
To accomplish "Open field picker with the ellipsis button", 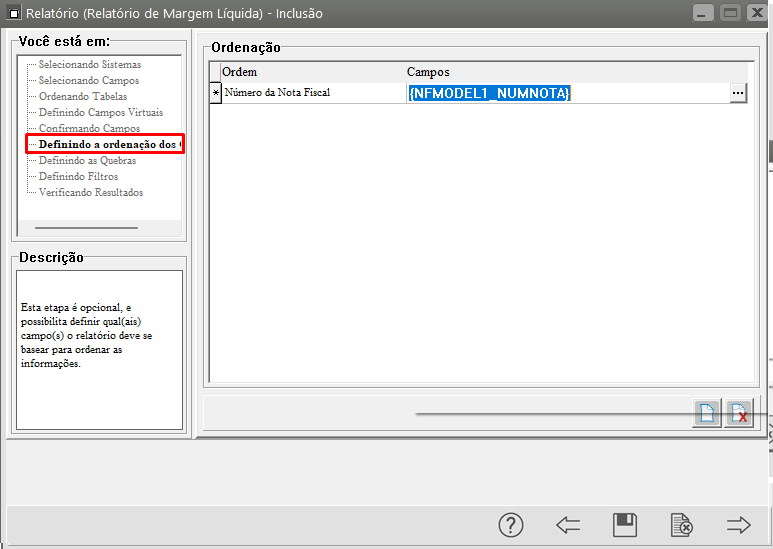I will tap(738, 93).
